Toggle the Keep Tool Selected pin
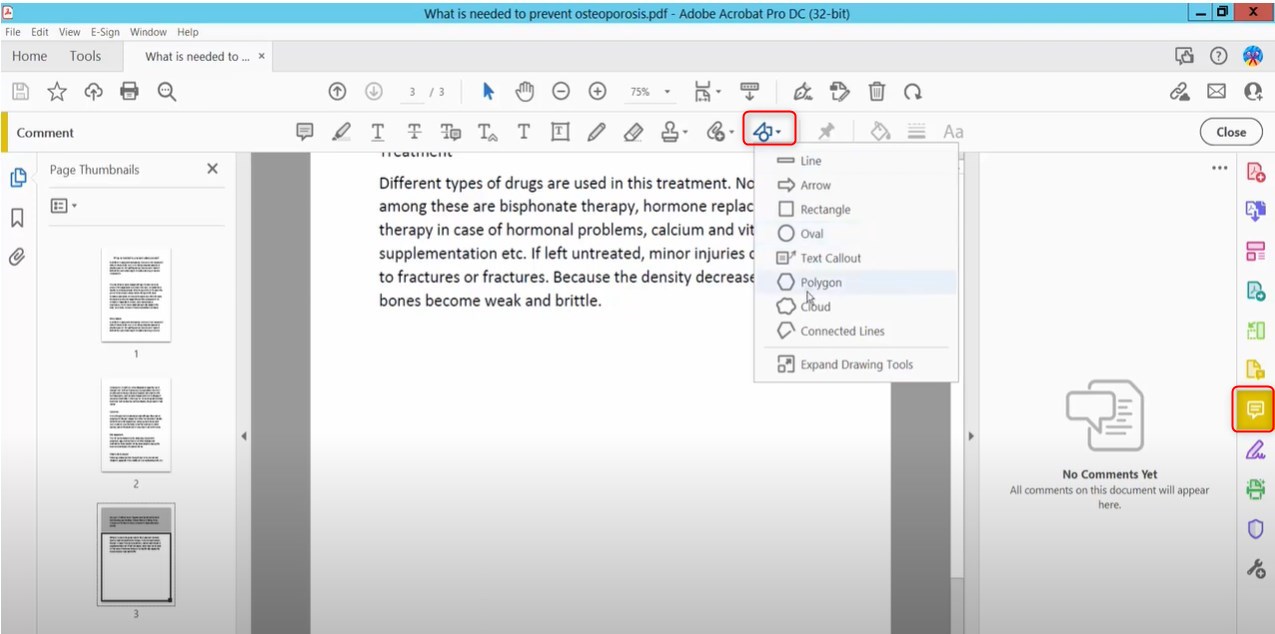Image resolution: width=1275 pixels, height=634 pixels. tap(826, 131)
